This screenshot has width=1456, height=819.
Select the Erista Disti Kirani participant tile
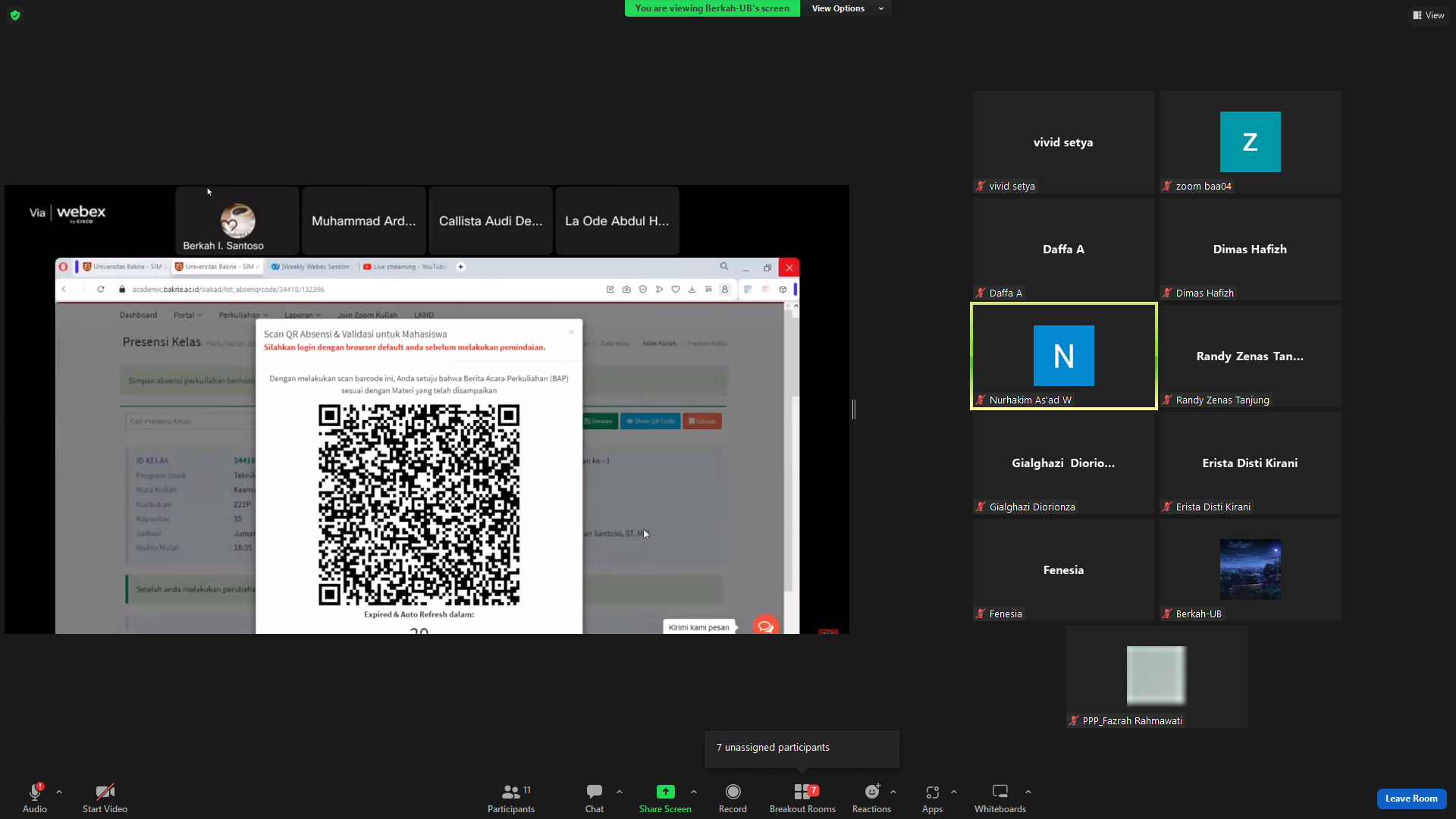(x=1250, y=463)
